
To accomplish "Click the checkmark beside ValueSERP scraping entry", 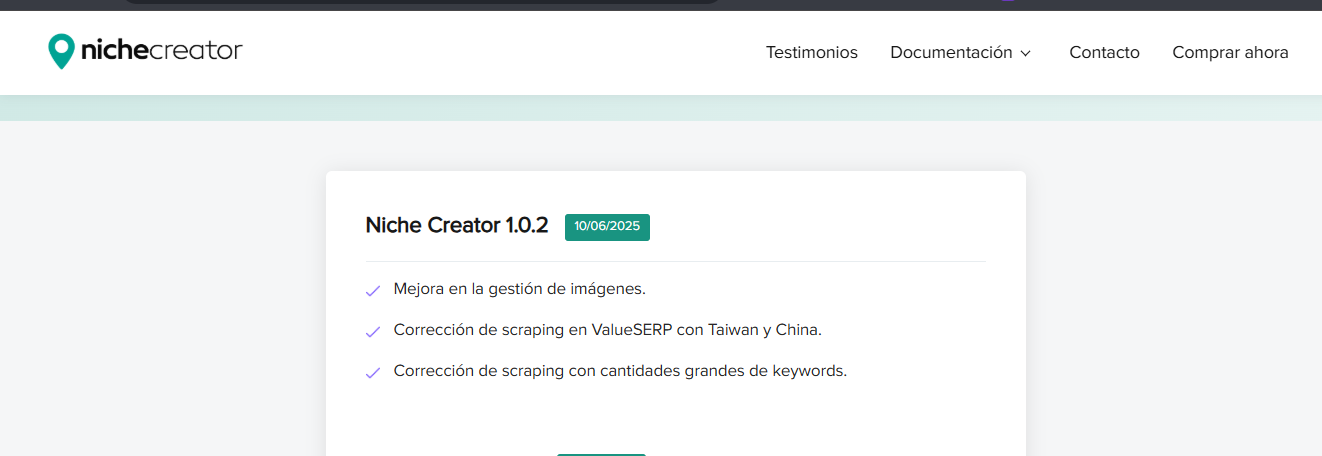I will point(373,332).
